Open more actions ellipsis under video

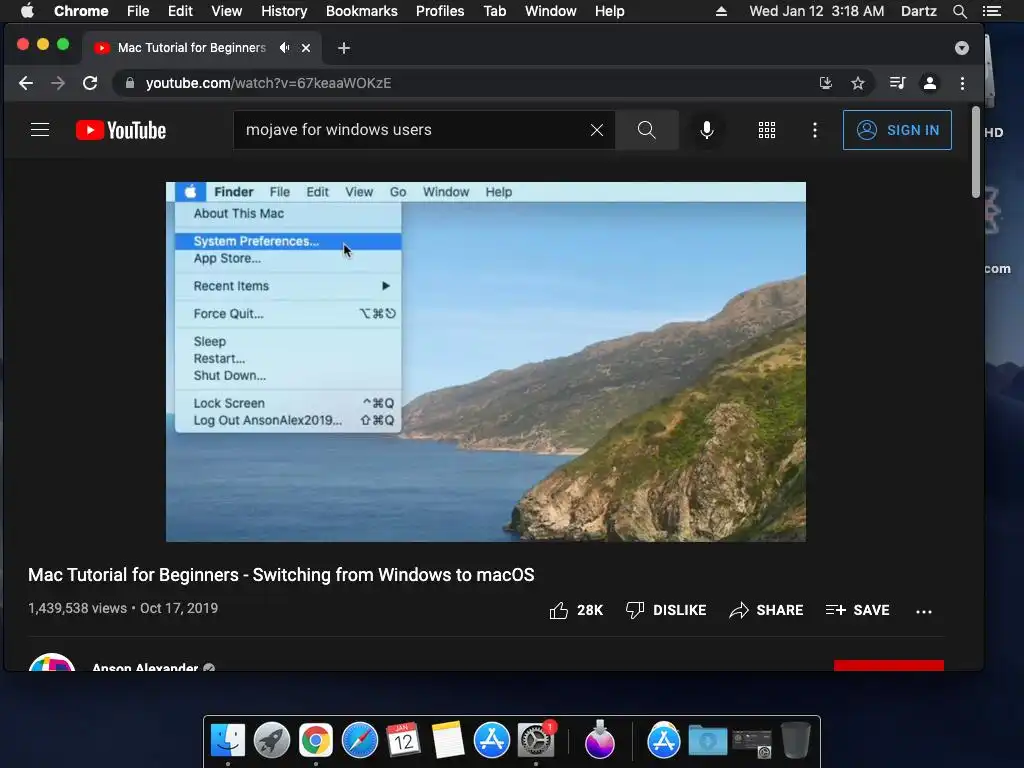coord(923,611)
